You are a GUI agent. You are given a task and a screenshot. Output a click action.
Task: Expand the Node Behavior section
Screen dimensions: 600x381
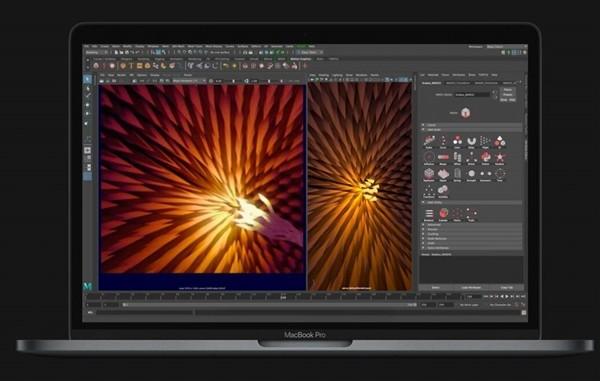click(x=472, y=239)
